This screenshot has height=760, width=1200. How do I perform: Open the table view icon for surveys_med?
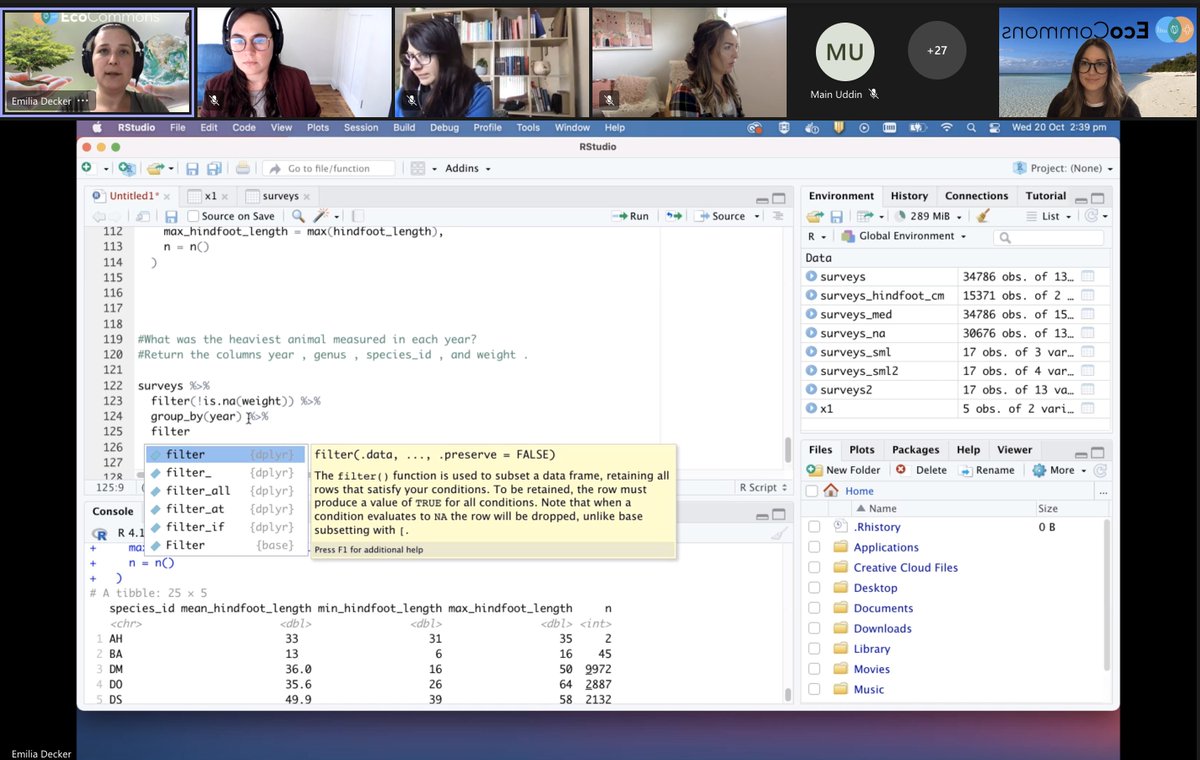(x=1087, y=314)
